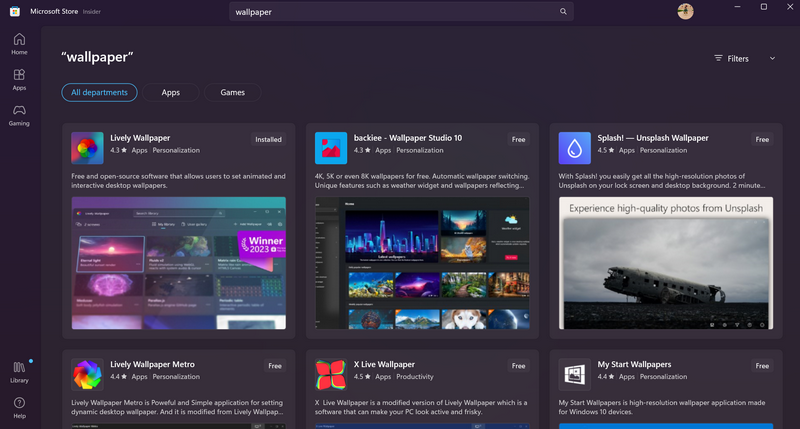This screenshot has height=429, width=800.
Task: Click the search magnifier icon
Action: pos(563,12)
